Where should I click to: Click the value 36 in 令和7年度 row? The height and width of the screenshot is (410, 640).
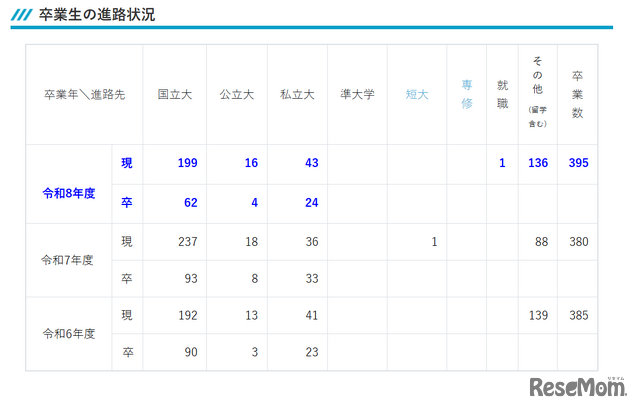pos(312,242)
